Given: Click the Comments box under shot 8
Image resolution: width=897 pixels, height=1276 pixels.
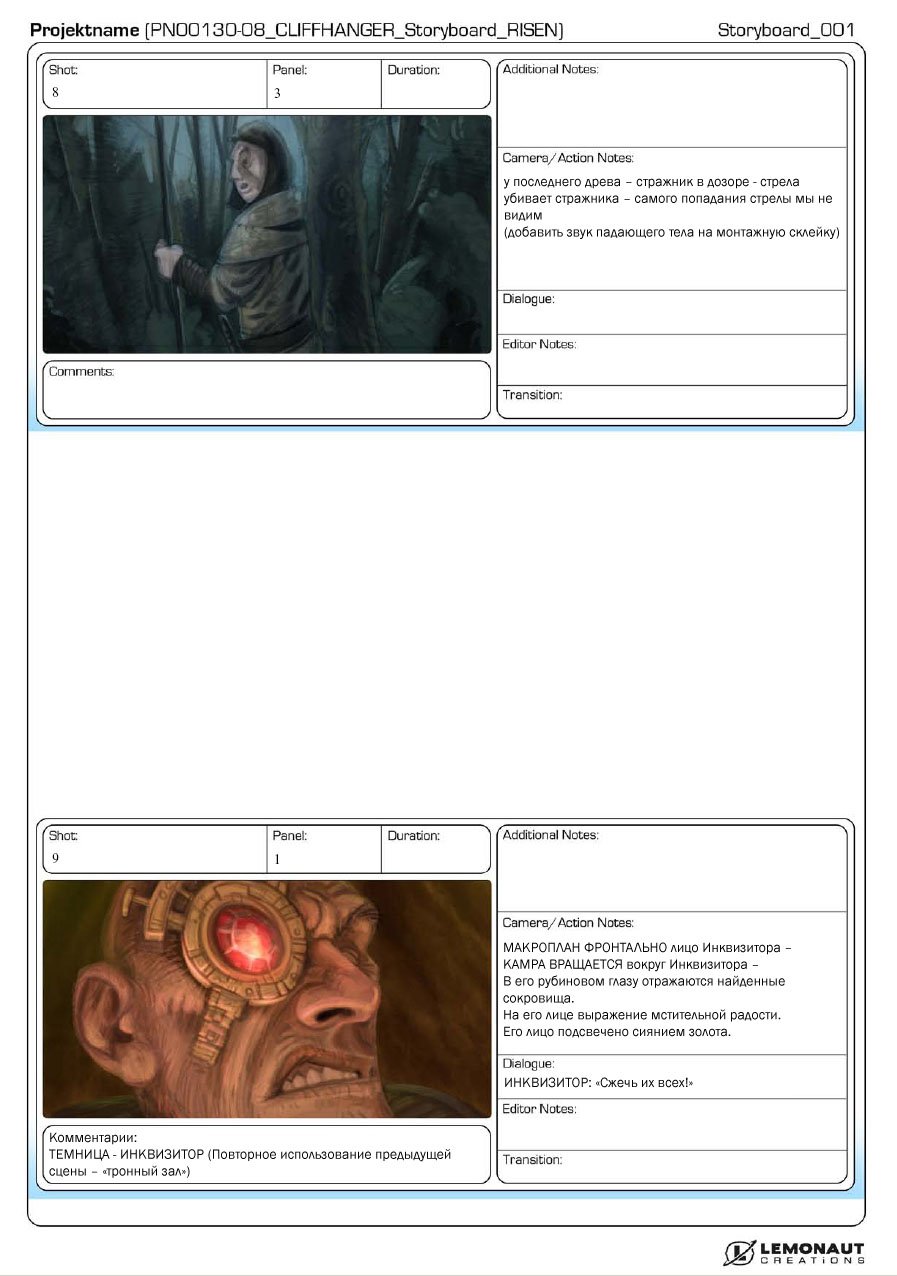Looking at the screenshot, I should [x=267, y=389].
